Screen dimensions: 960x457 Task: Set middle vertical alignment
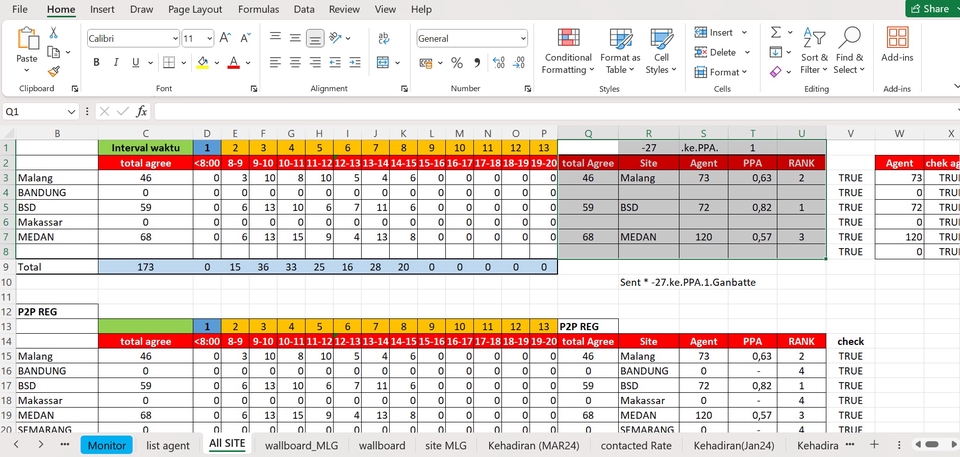(295, 38)
